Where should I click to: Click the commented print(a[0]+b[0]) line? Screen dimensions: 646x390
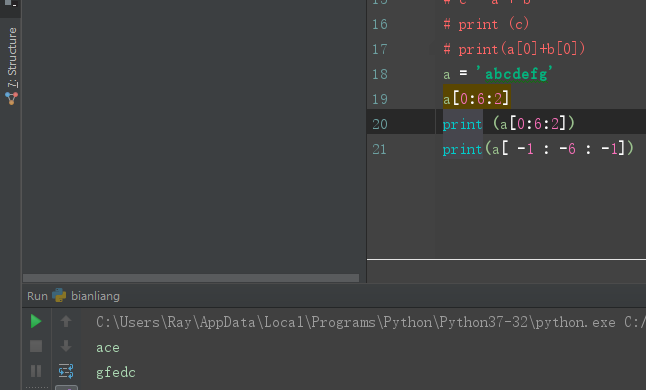(514, 49)
